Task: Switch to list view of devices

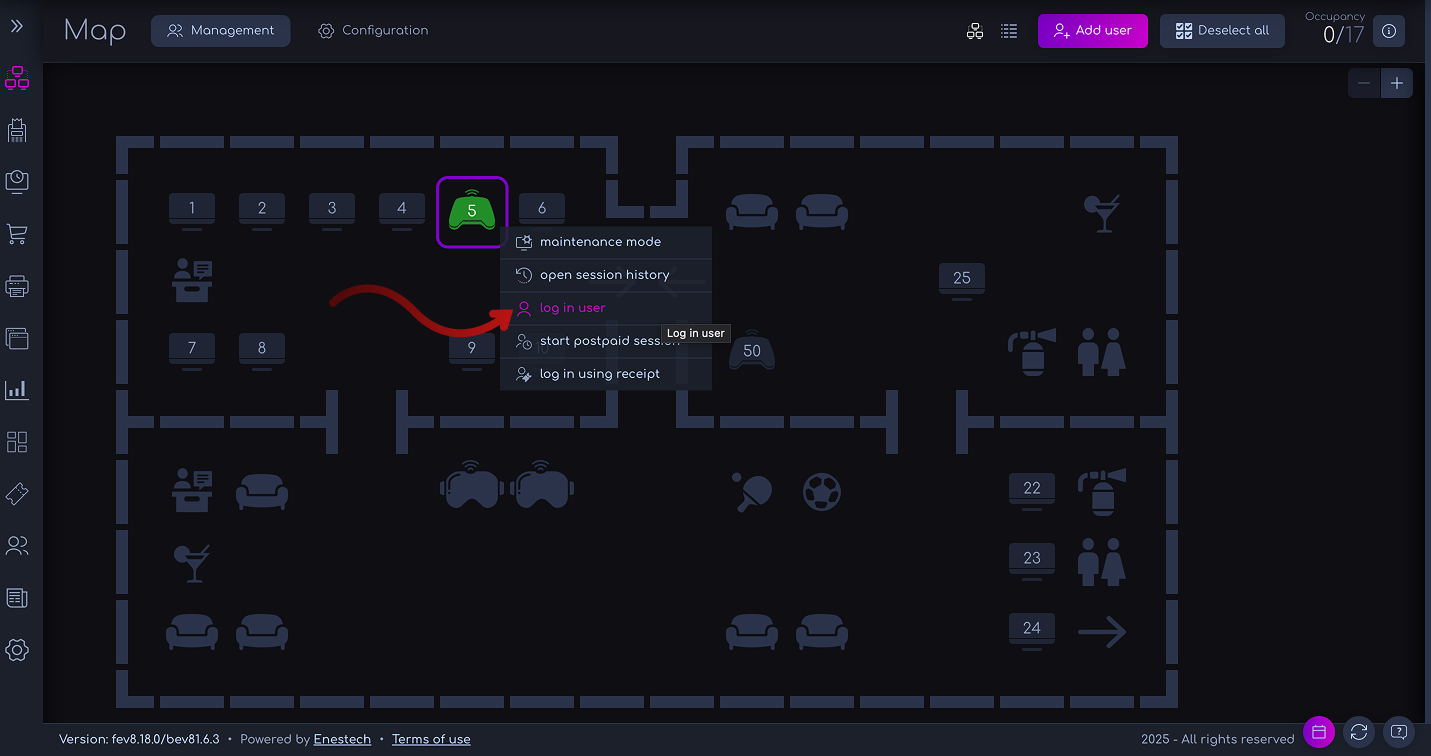Action: pos(1008,31)
